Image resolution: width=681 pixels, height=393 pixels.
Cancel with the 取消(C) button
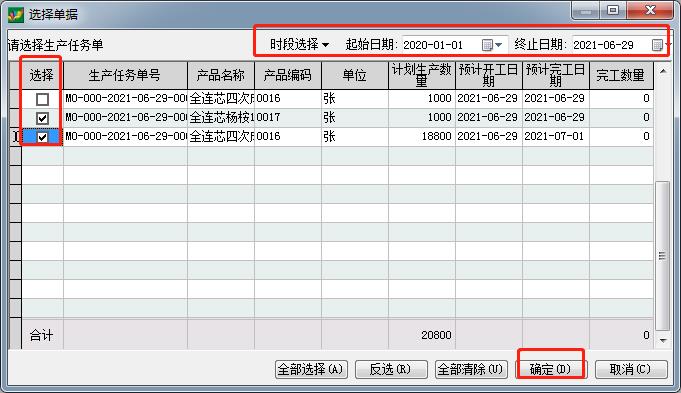(x=631, y=370)
